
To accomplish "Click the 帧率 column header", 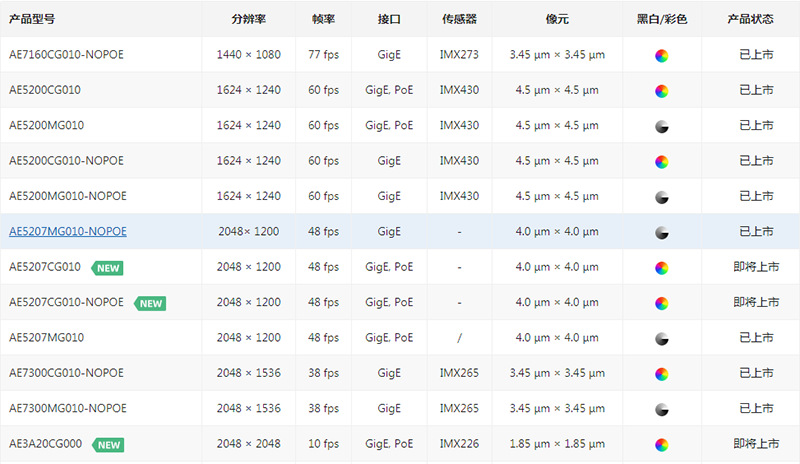I will tap(323, 19).
